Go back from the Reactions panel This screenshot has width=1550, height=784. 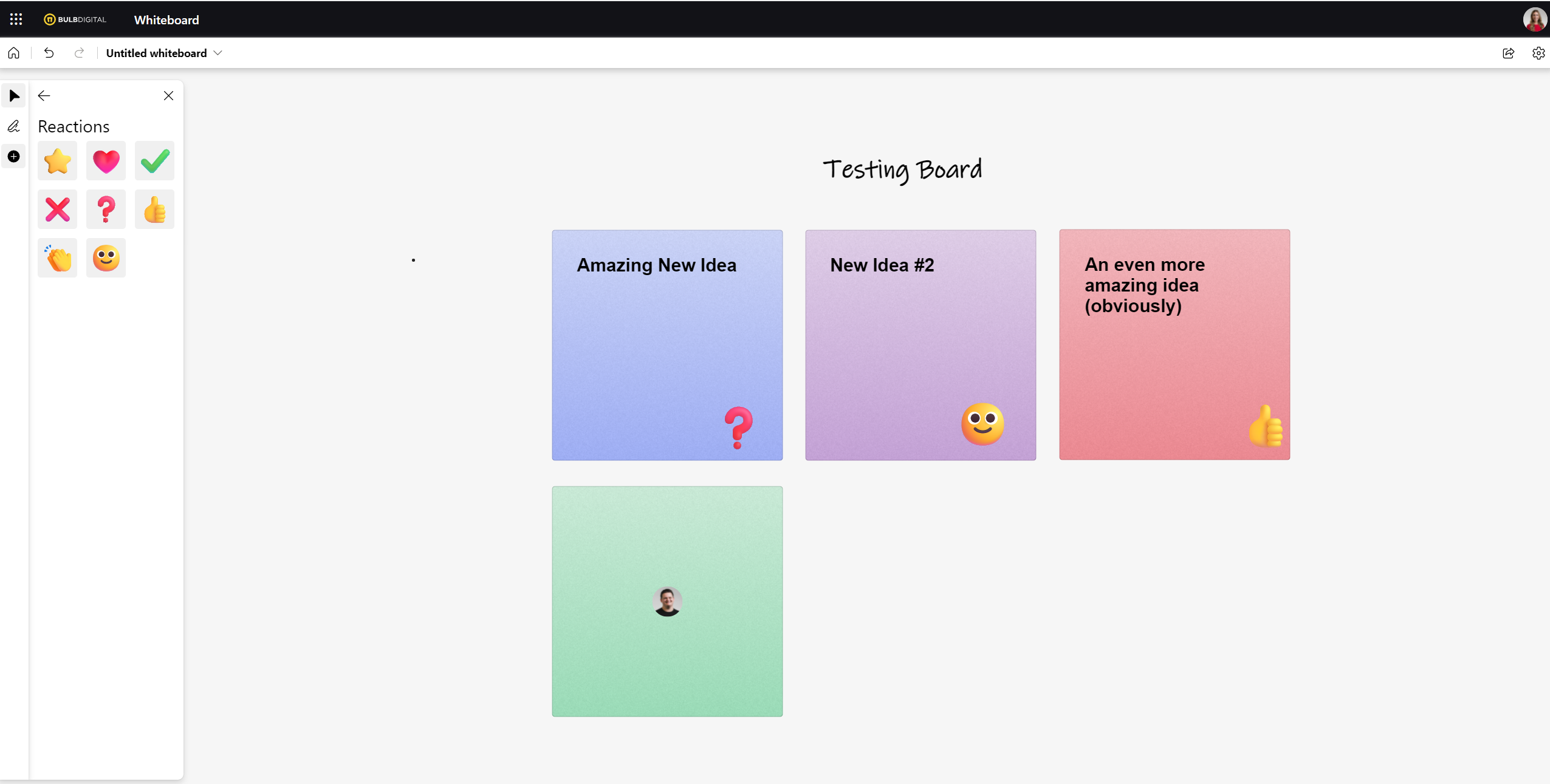[44, 96]
